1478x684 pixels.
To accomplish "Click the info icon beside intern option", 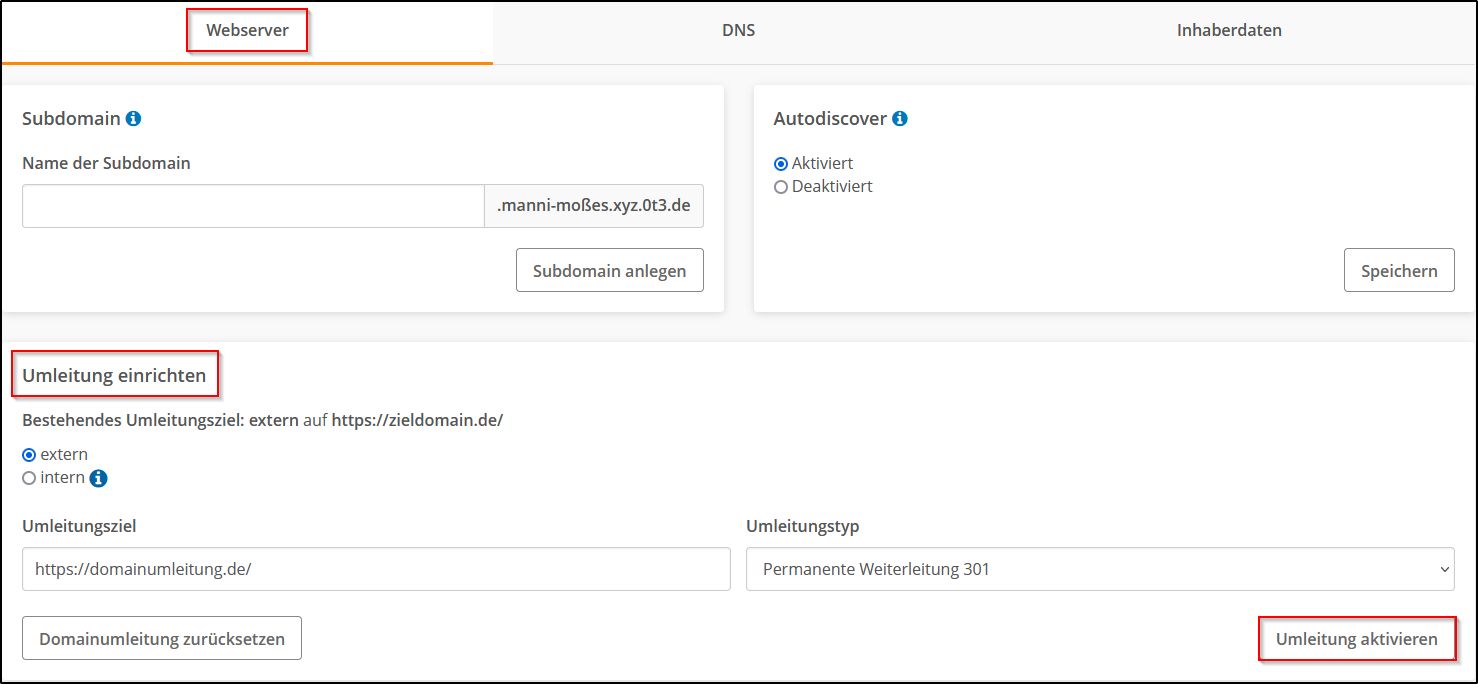I will [x=98, y=477].
